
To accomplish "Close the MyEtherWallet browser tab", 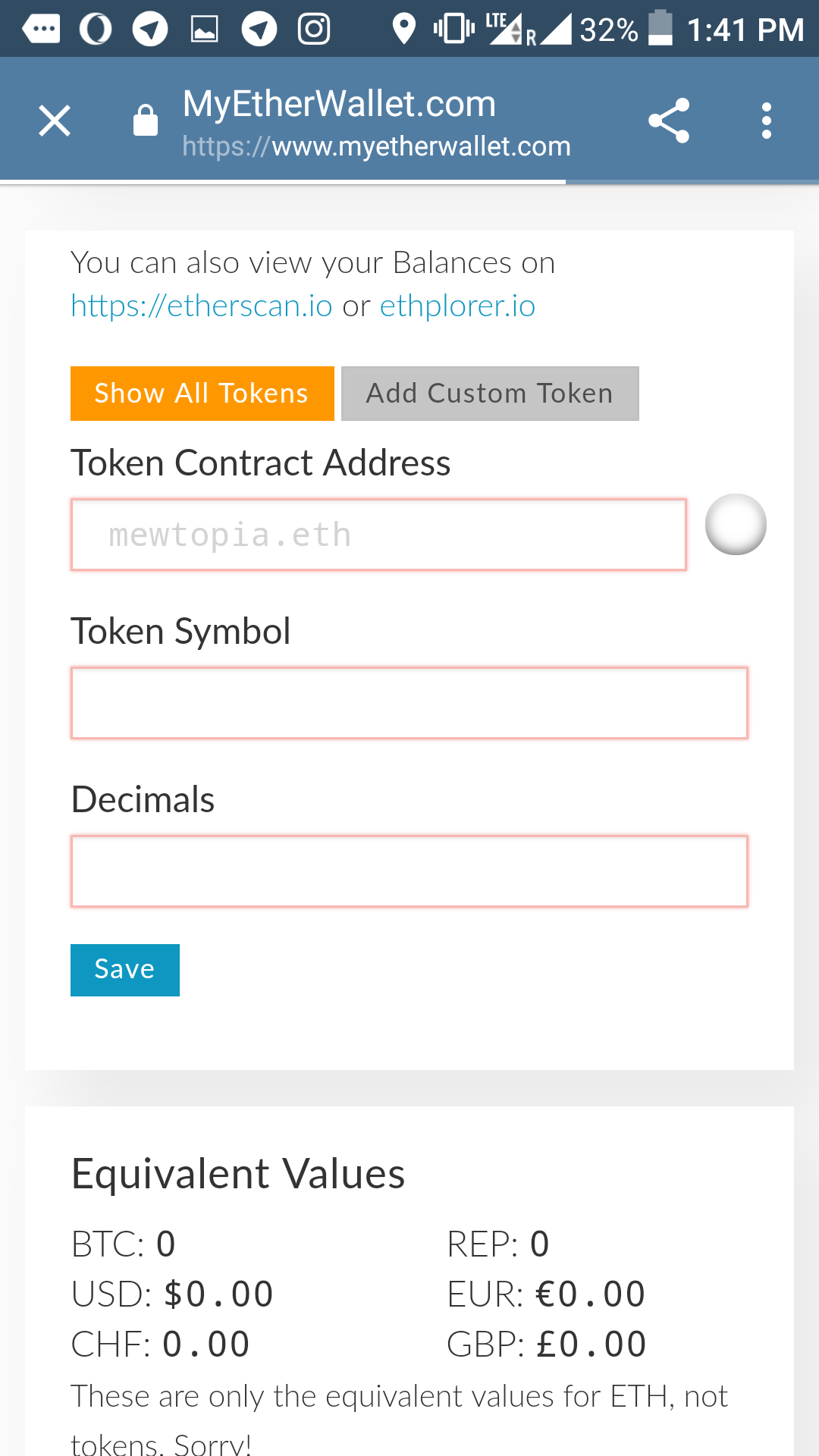I will [x=55, y=121].
